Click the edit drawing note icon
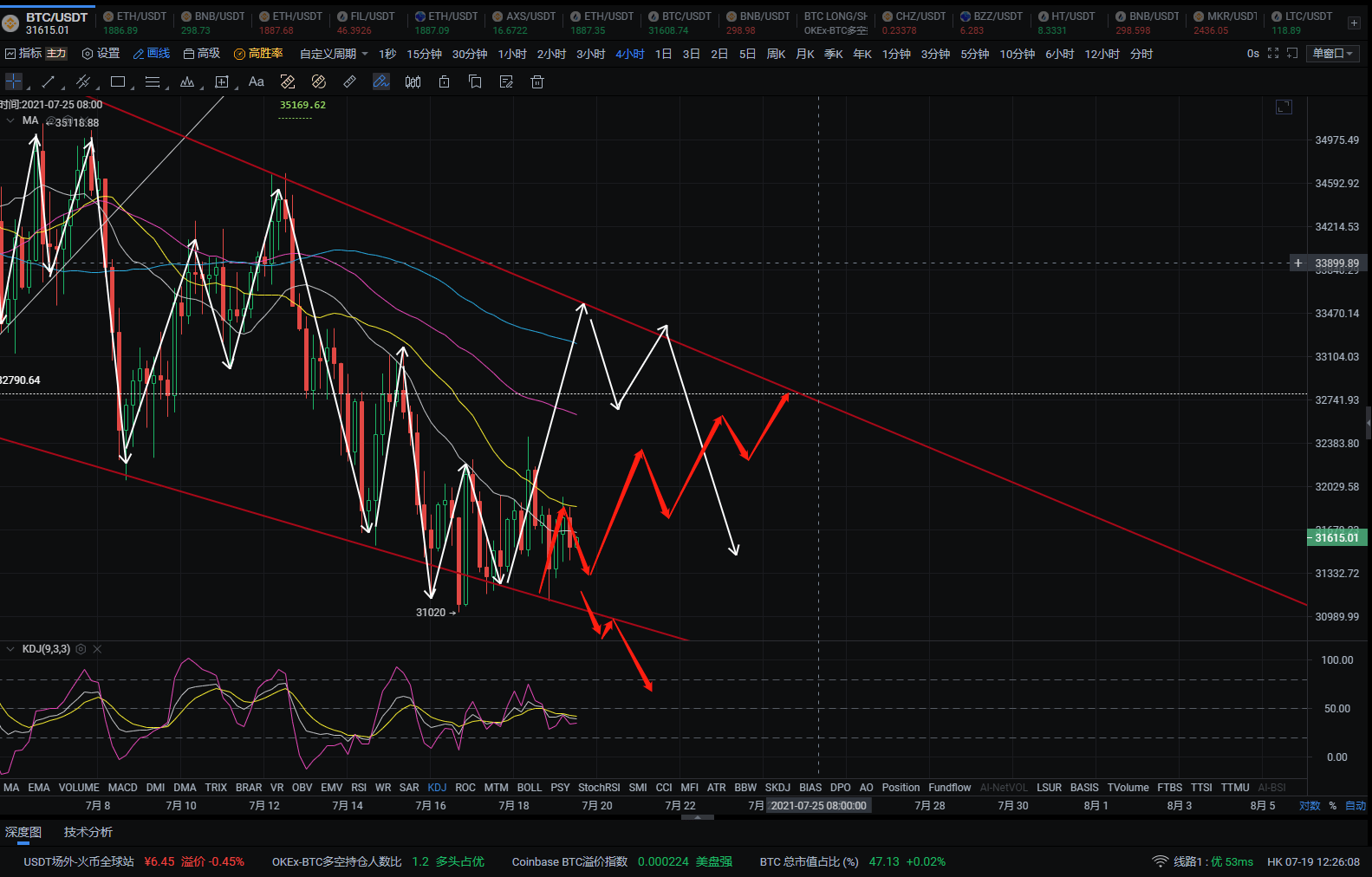1372x877 pixels. pyautogui.click(x=506, y=81)
